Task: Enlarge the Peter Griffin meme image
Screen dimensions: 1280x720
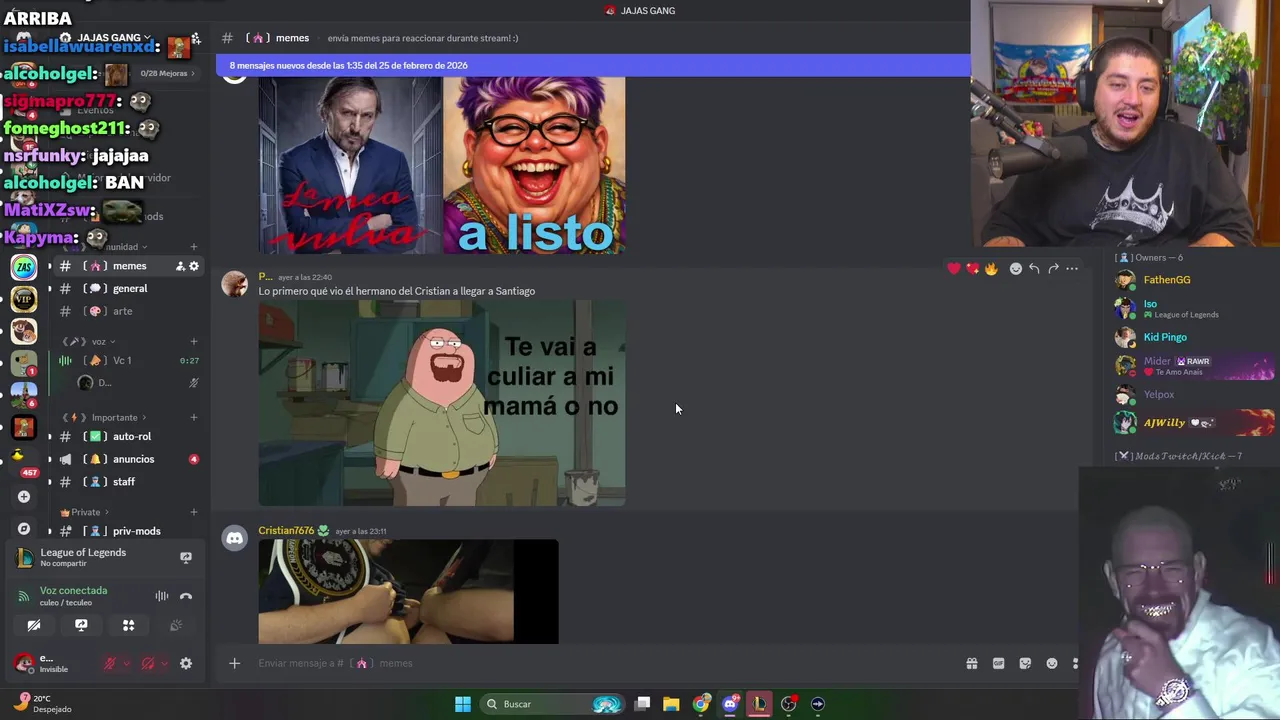Action: click(x=442, y=403)
